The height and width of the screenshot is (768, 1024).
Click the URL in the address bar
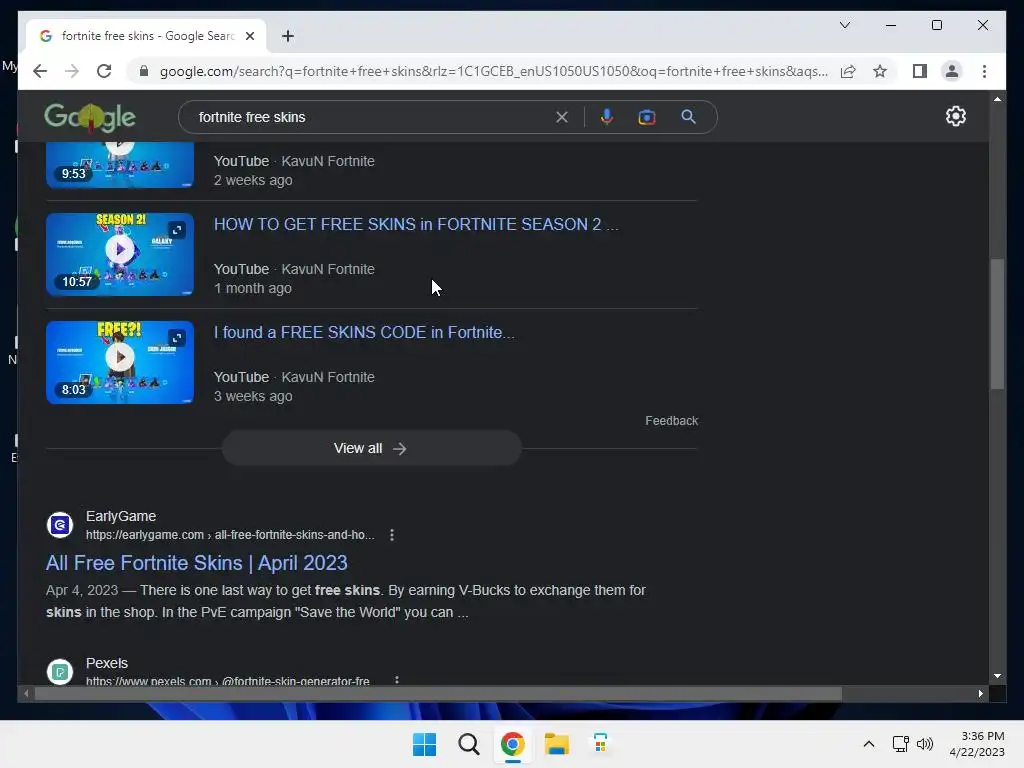coord(493,71)
